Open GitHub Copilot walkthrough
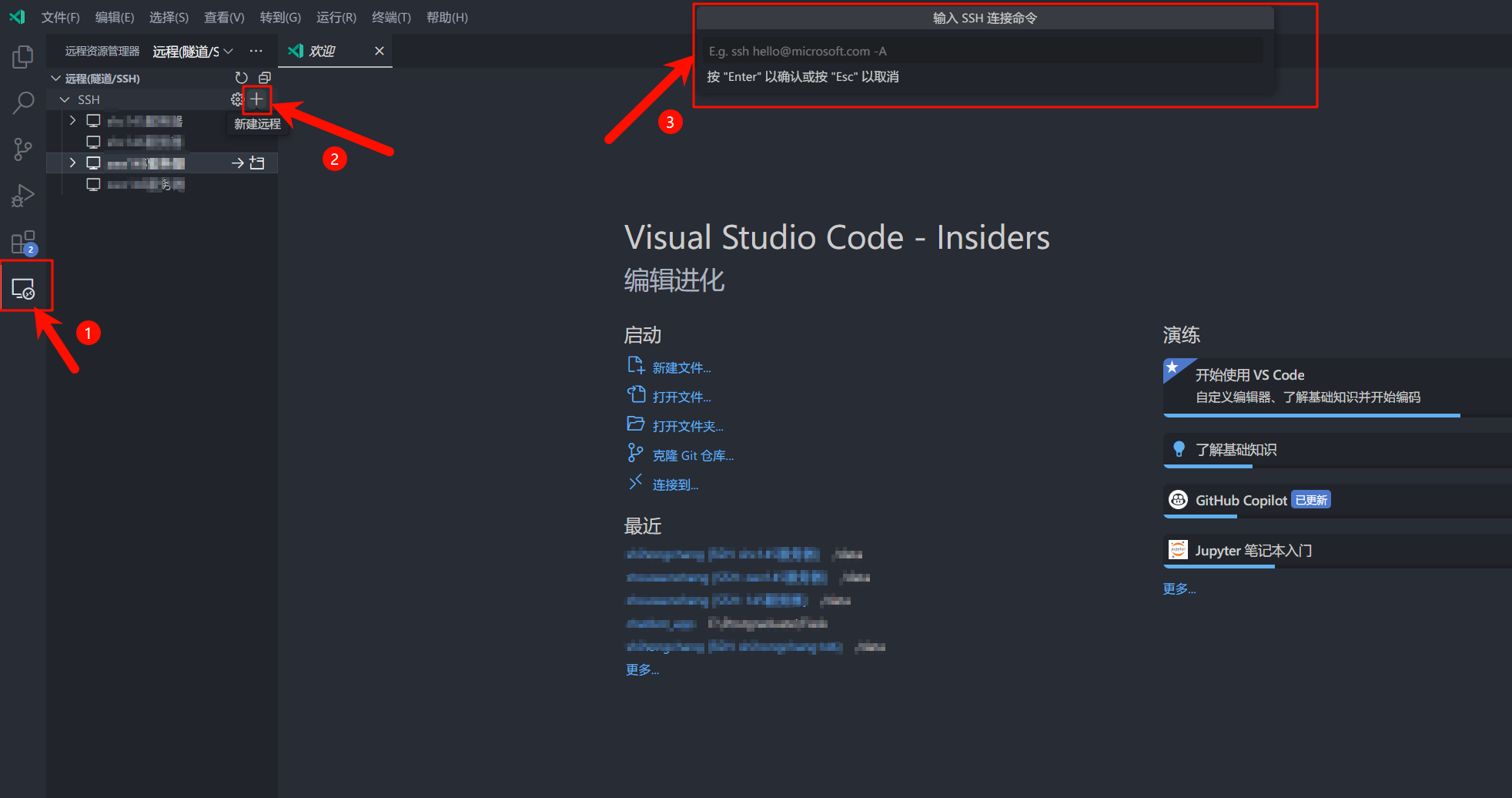The width and height of the screenshot is (1512, 798). pyautogui.click(x=1337, y=501)
